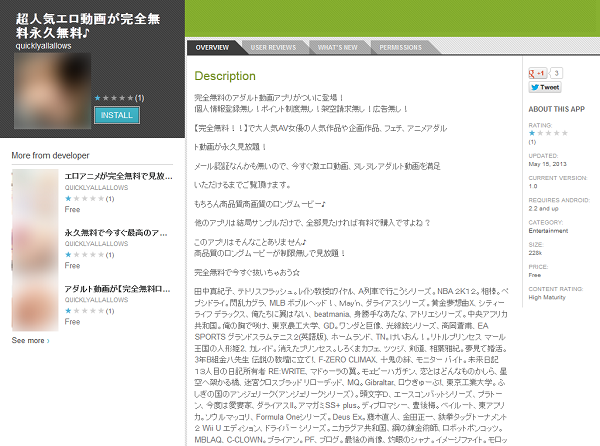This screenshot has height=446, width=600.
Task: Click the Description heading
Action: 225,76
